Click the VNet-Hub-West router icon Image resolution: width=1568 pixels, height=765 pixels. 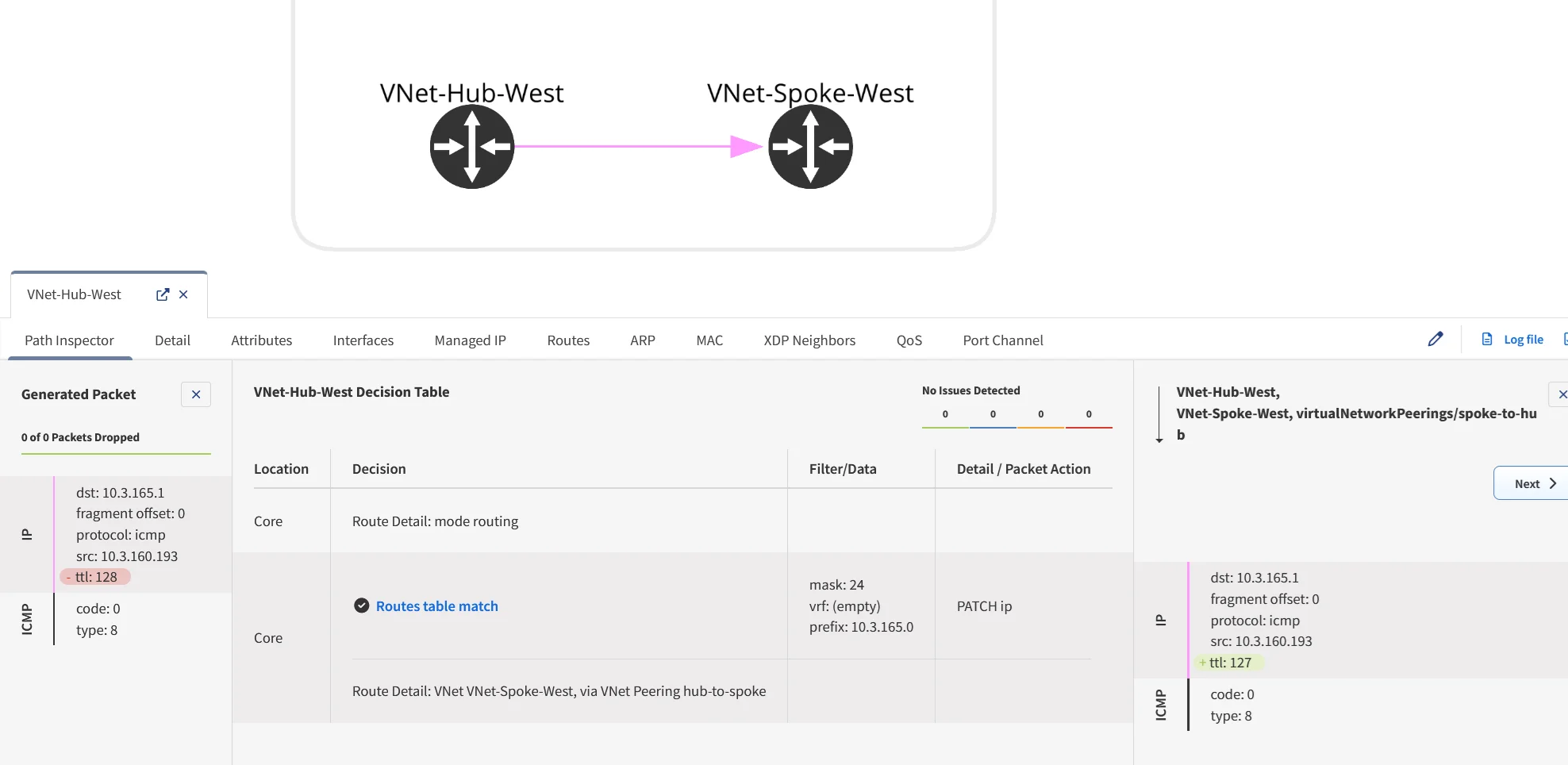472,147
